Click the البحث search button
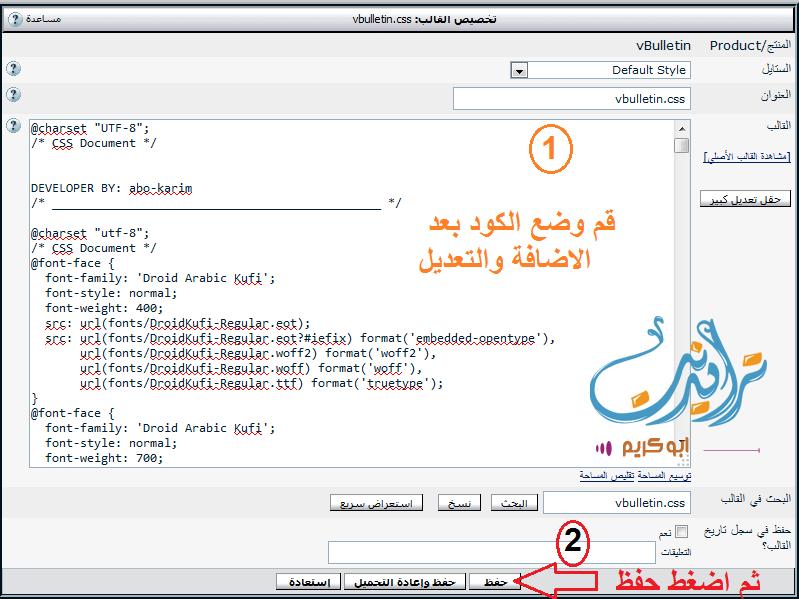 tap(514, 503)
